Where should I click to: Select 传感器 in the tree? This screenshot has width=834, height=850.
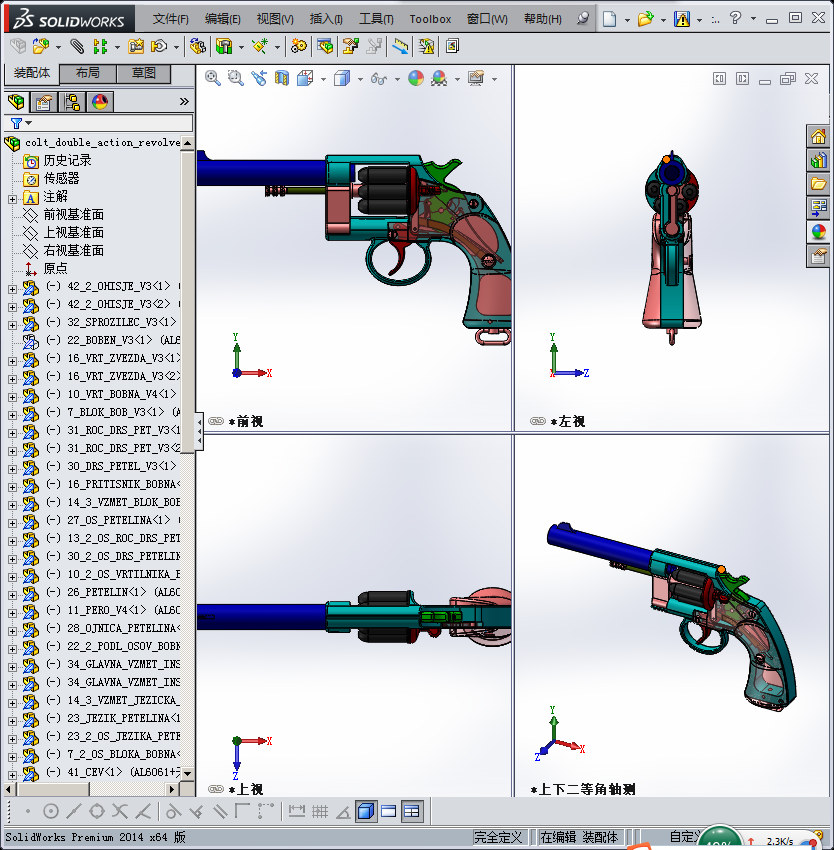tap(61, 178)
